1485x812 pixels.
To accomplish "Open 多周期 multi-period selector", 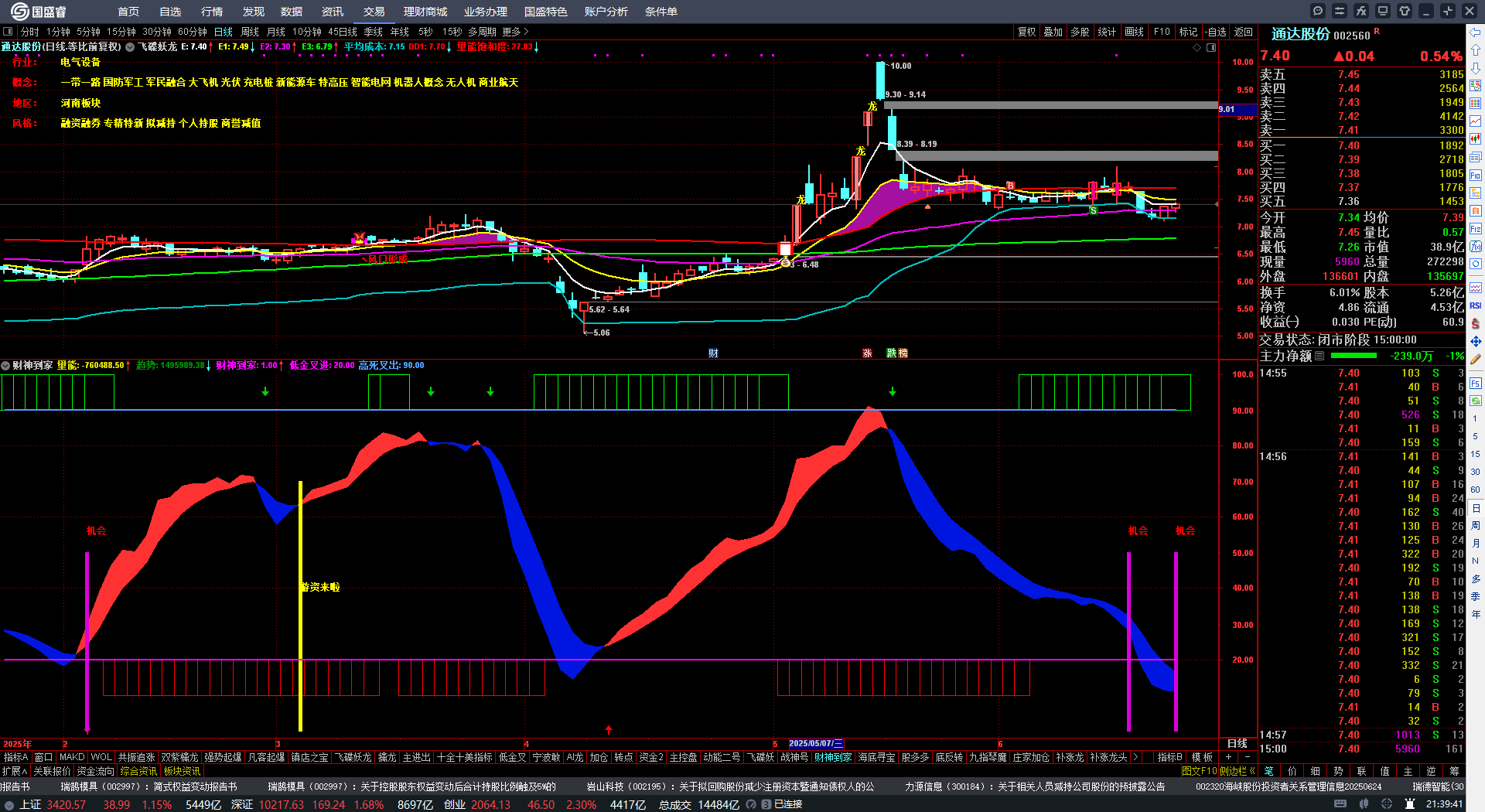I will point(482,32).
